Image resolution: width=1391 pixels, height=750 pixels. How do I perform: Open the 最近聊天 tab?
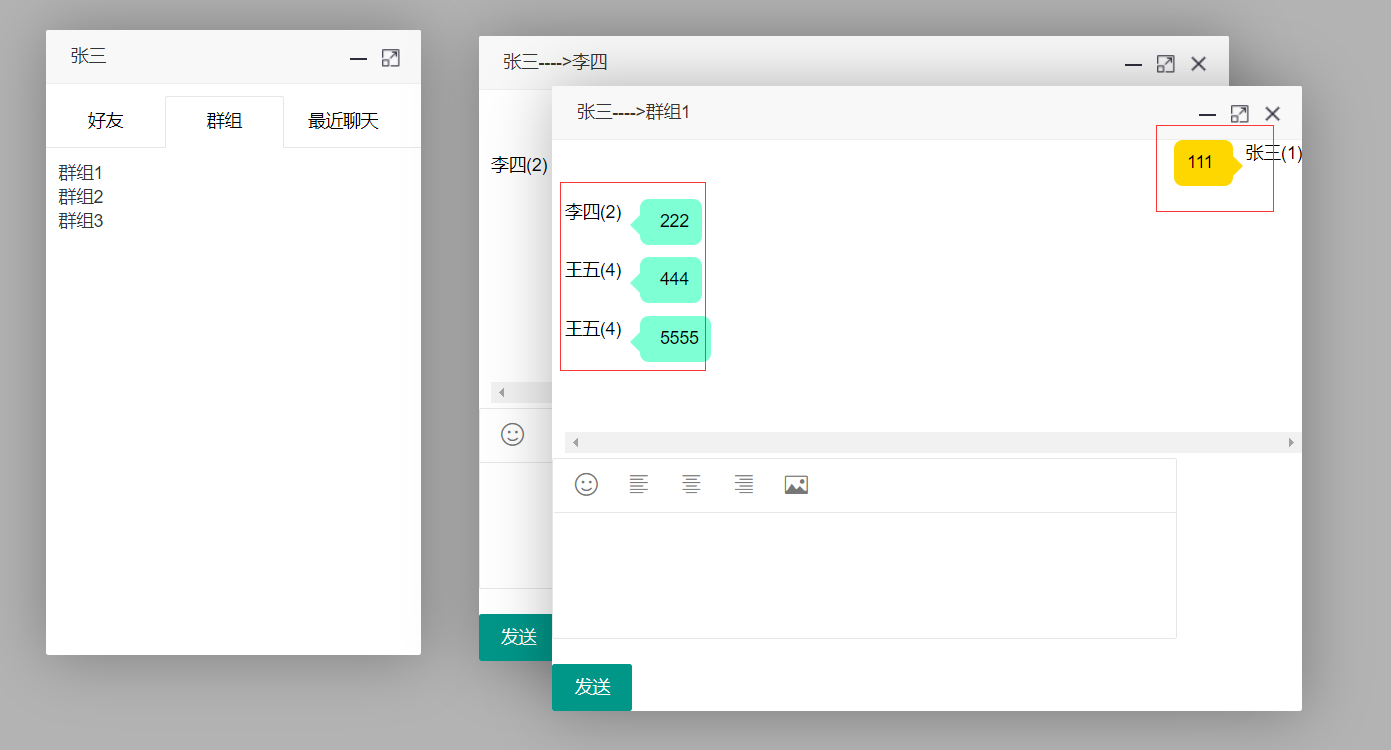(343, 122)
